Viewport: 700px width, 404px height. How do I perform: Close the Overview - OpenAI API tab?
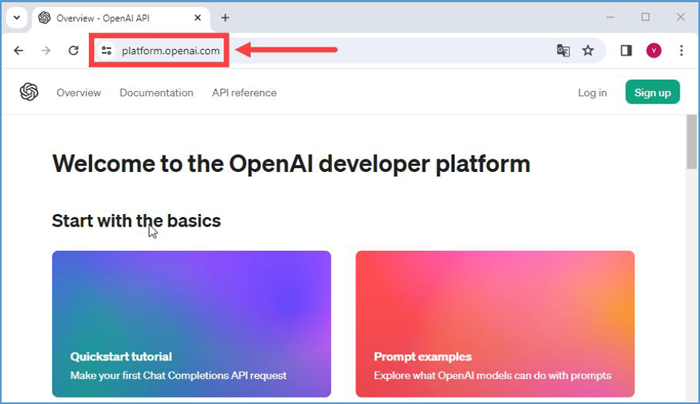tap(198, 18)
